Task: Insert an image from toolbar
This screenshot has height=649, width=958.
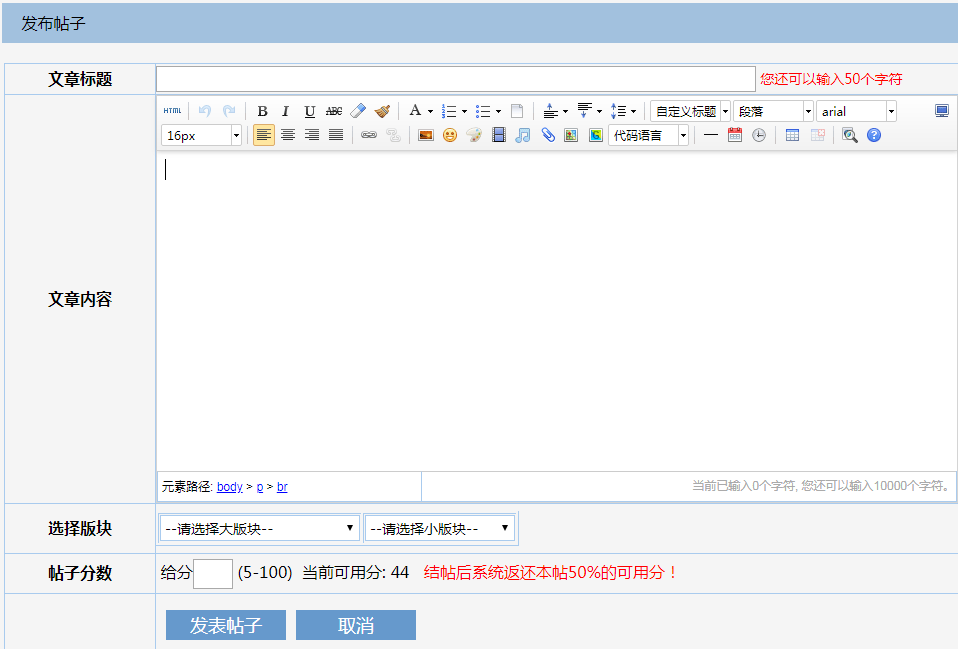Action: click(x=426, y=135)
